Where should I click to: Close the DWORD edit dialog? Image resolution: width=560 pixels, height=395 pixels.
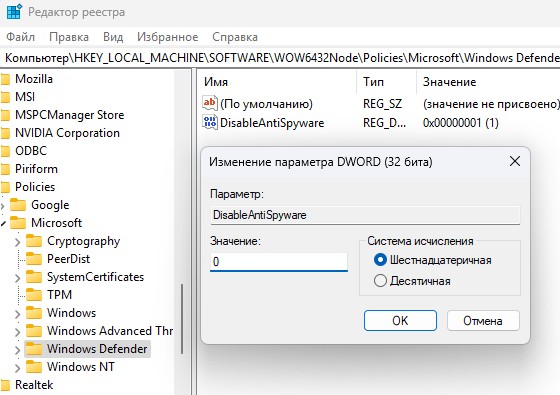[515, 161]
